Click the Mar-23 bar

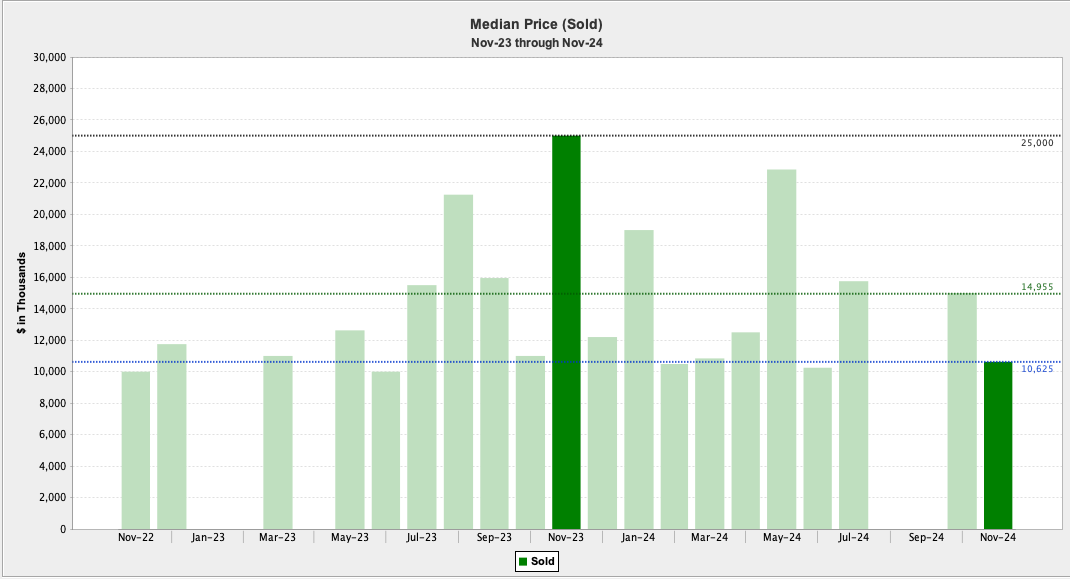(x=278, y=442)
